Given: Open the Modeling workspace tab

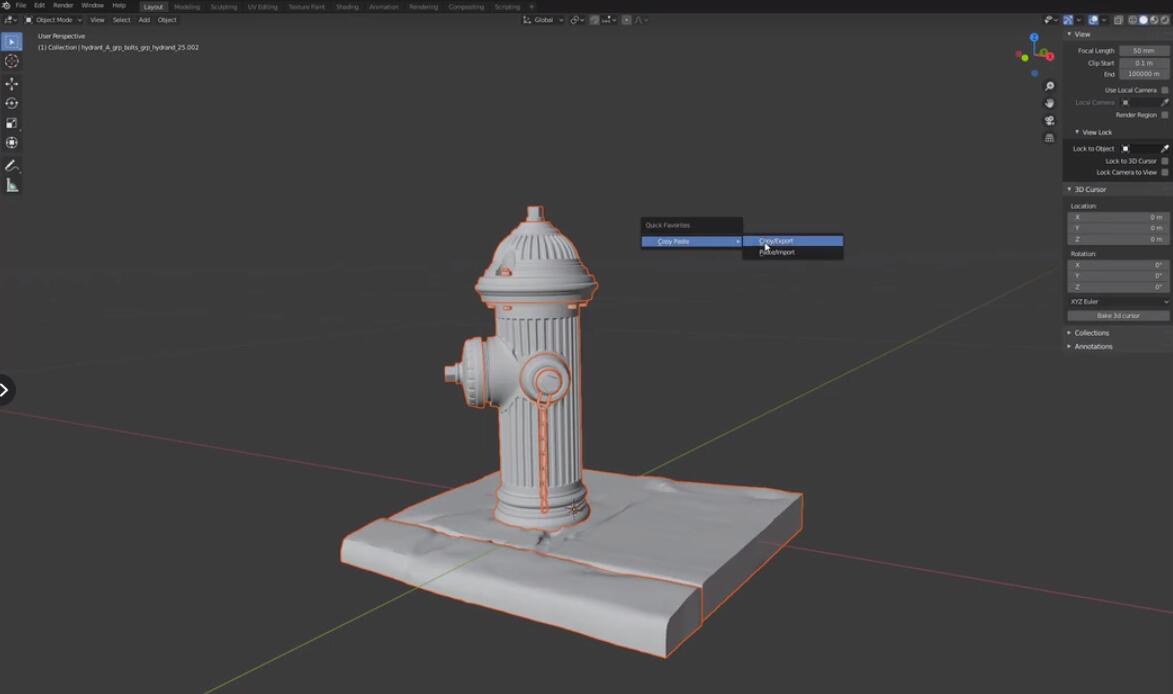Looking at the screenshot, I should [x=187, y=7].
